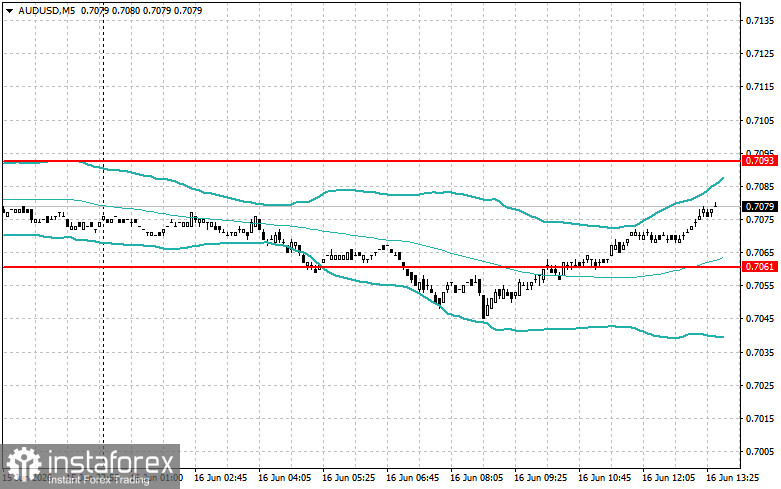The image size is (781, 489).
Task: Click the 0.7005 price scale value
Action: click(x=760, y=452)
